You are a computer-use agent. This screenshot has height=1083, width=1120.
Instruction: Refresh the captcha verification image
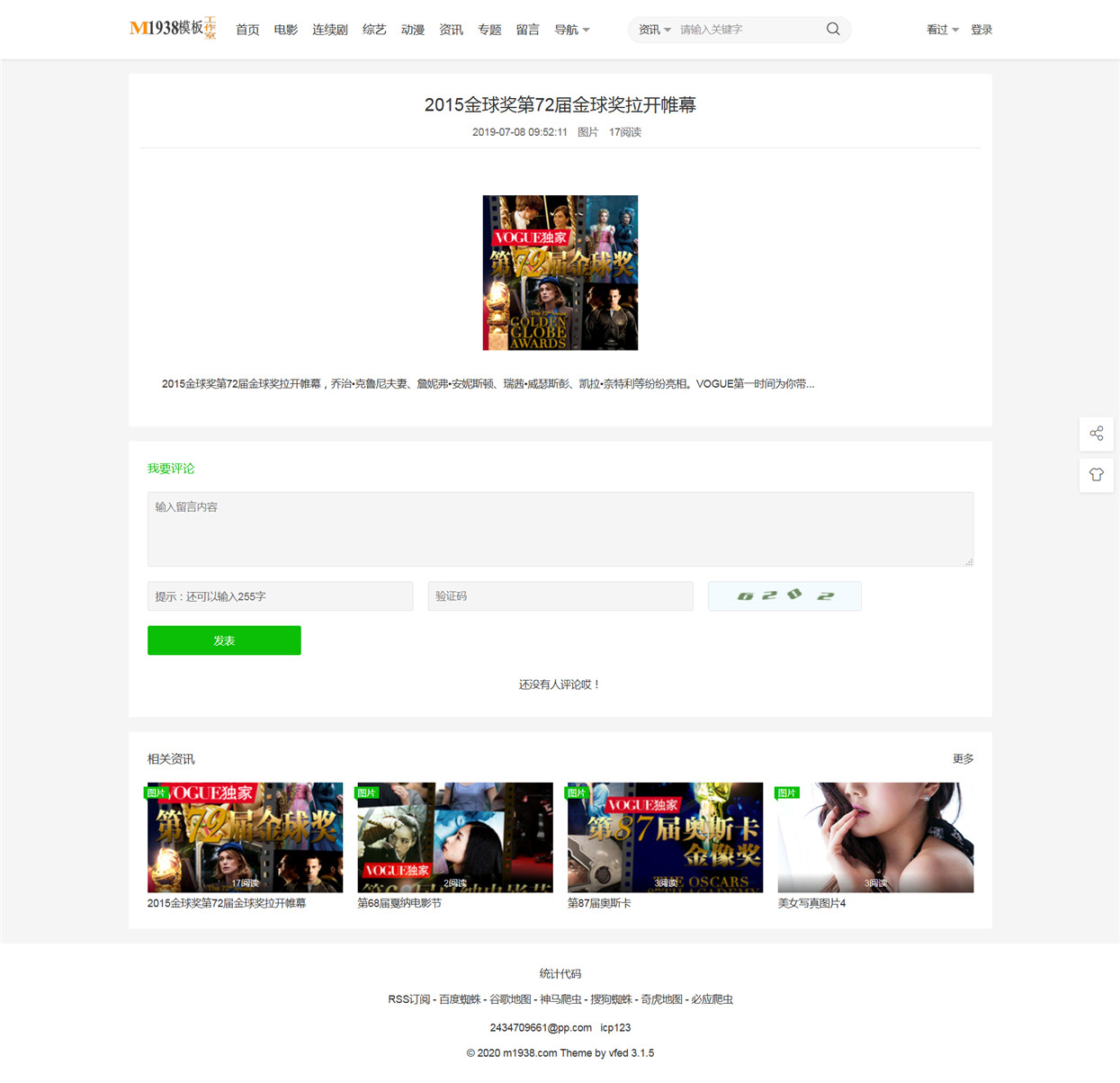click(784, 596)
